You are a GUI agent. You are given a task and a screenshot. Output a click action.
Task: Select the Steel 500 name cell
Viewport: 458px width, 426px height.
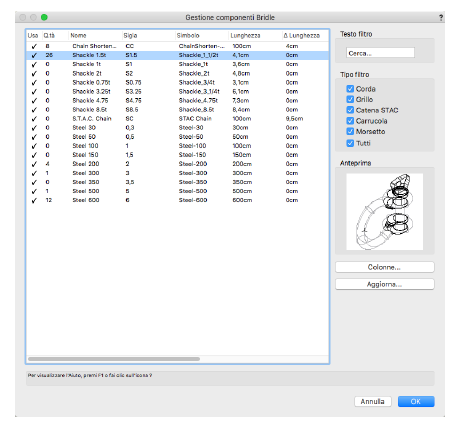(x=86, y=191)
